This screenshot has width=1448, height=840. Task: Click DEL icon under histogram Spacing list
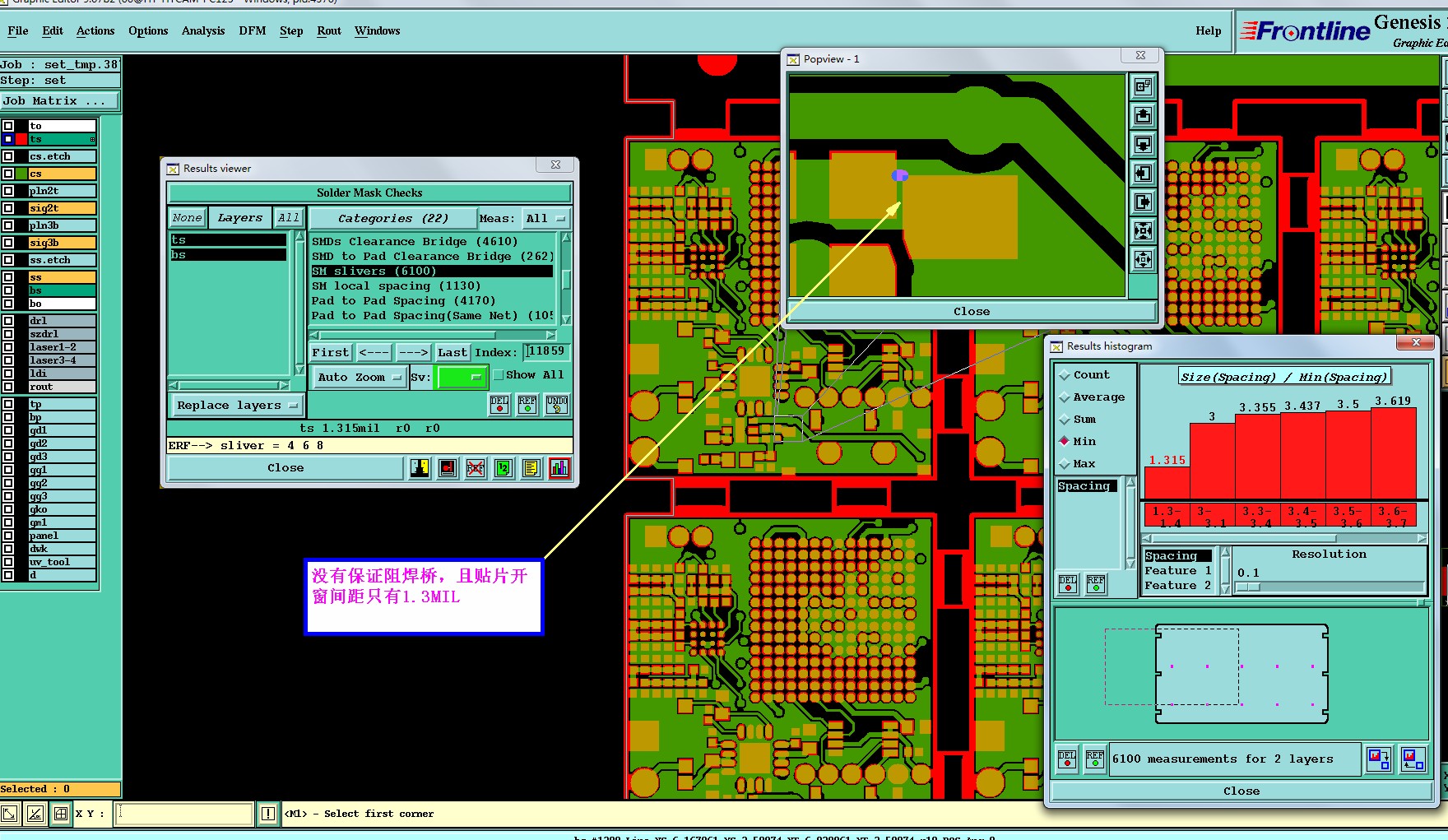click(1068, 584)
